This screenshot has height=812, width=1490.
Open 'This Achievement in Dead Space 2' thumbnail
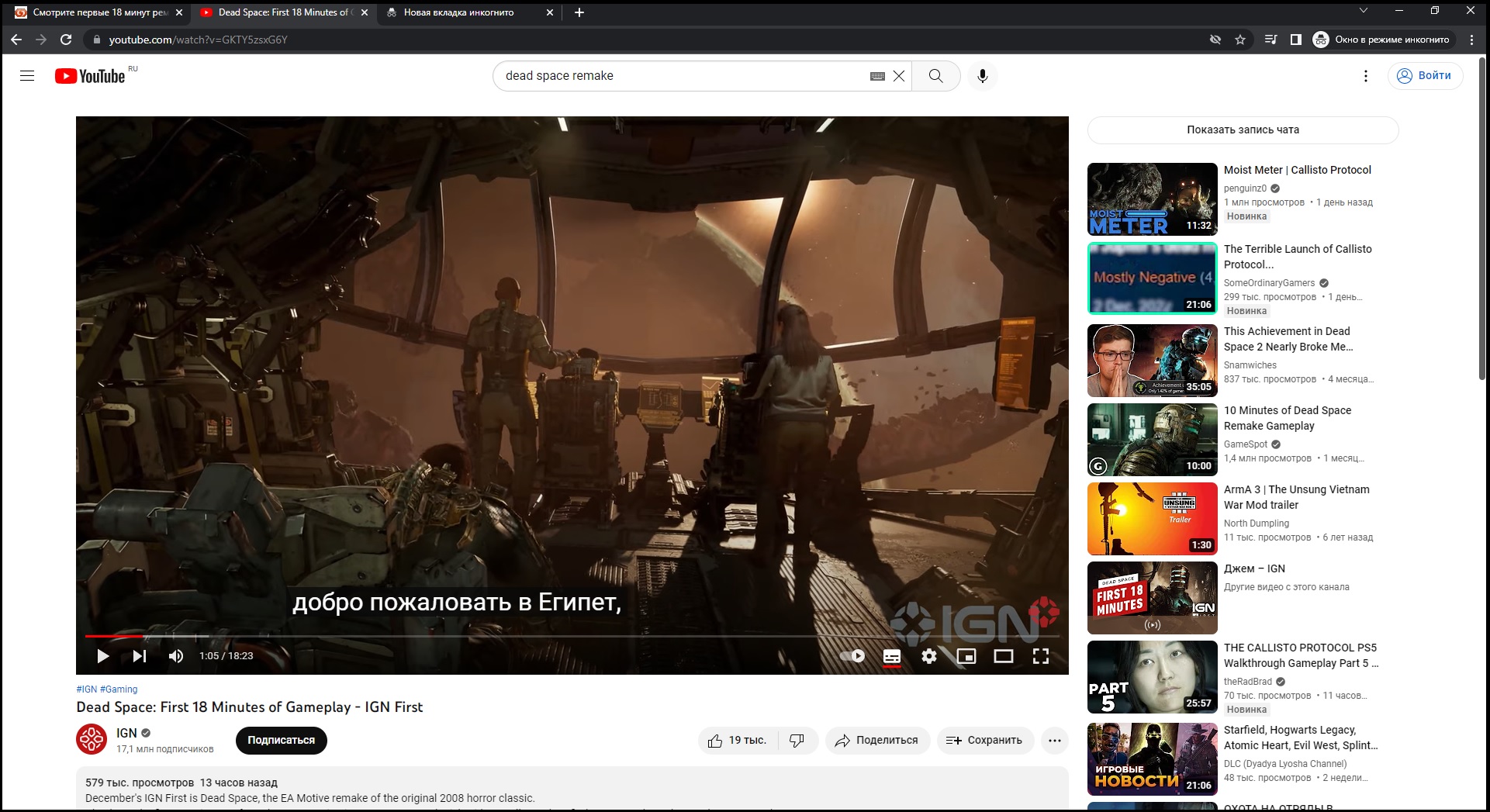click(x=1153, y=361)
